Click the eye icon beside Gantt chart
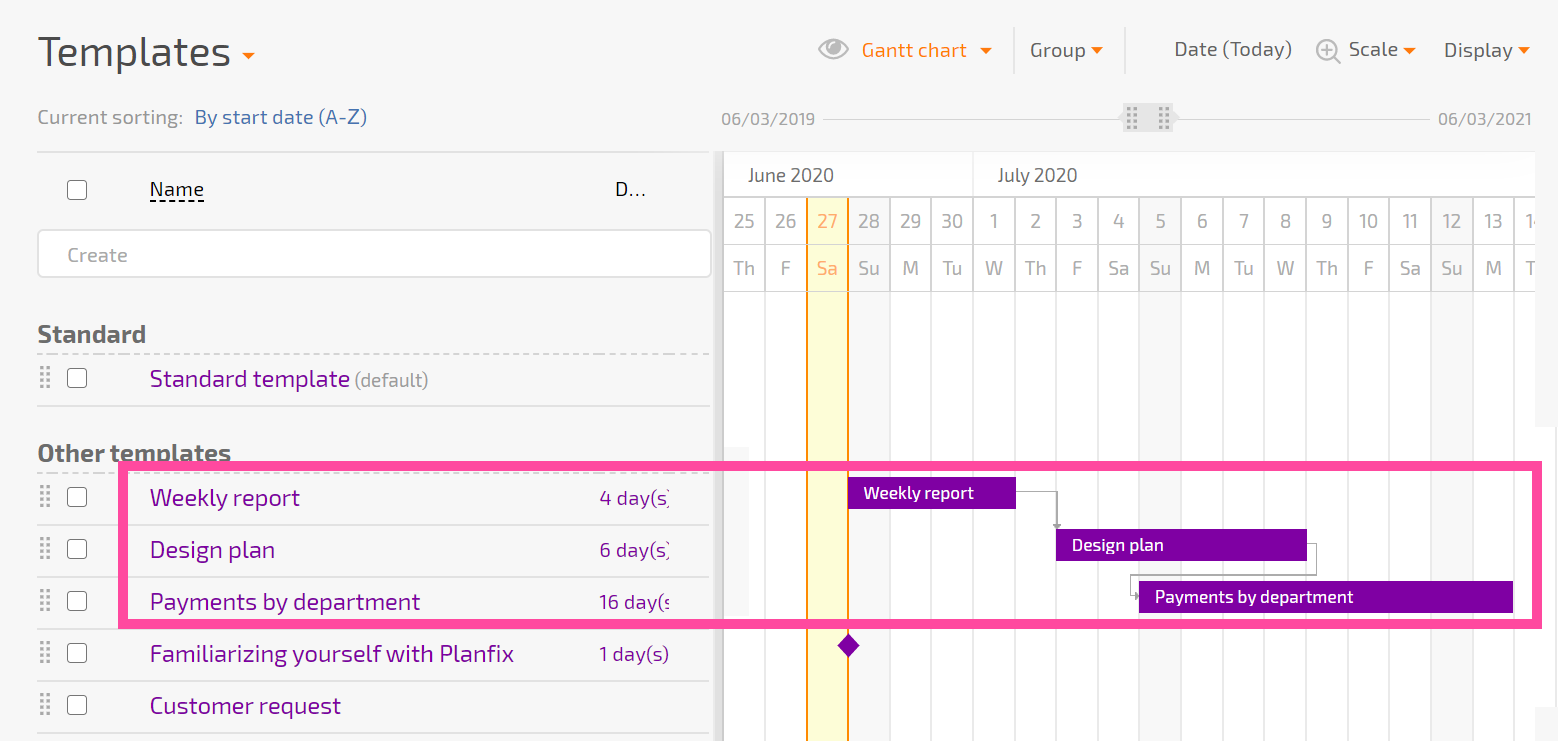Image resolution: width=1558 pixels, height=741 pixels. tap(833, 50)
